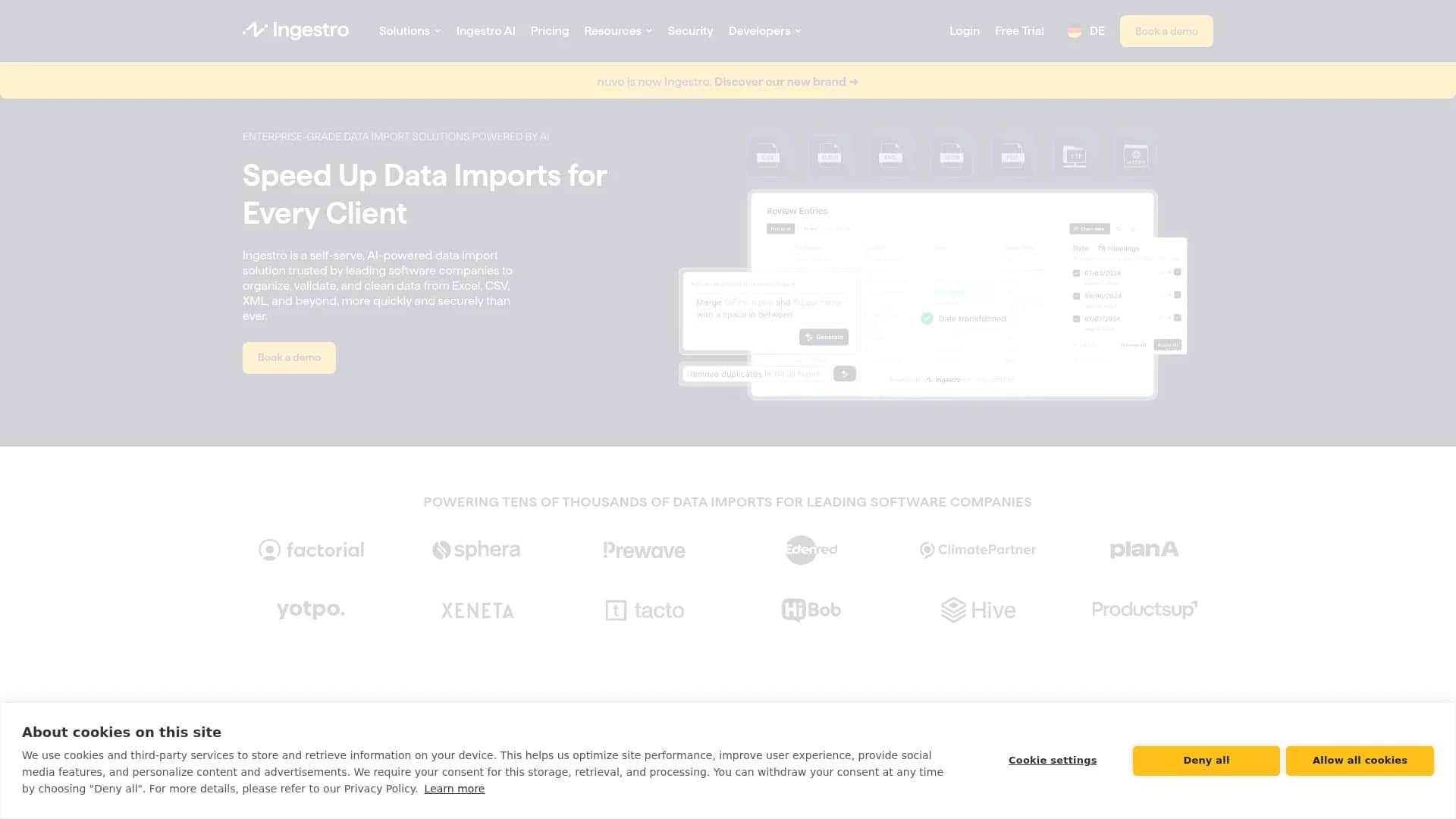Click the JSON file type icon
This screenshot has height=819, width=1456.
coord(952,155)
